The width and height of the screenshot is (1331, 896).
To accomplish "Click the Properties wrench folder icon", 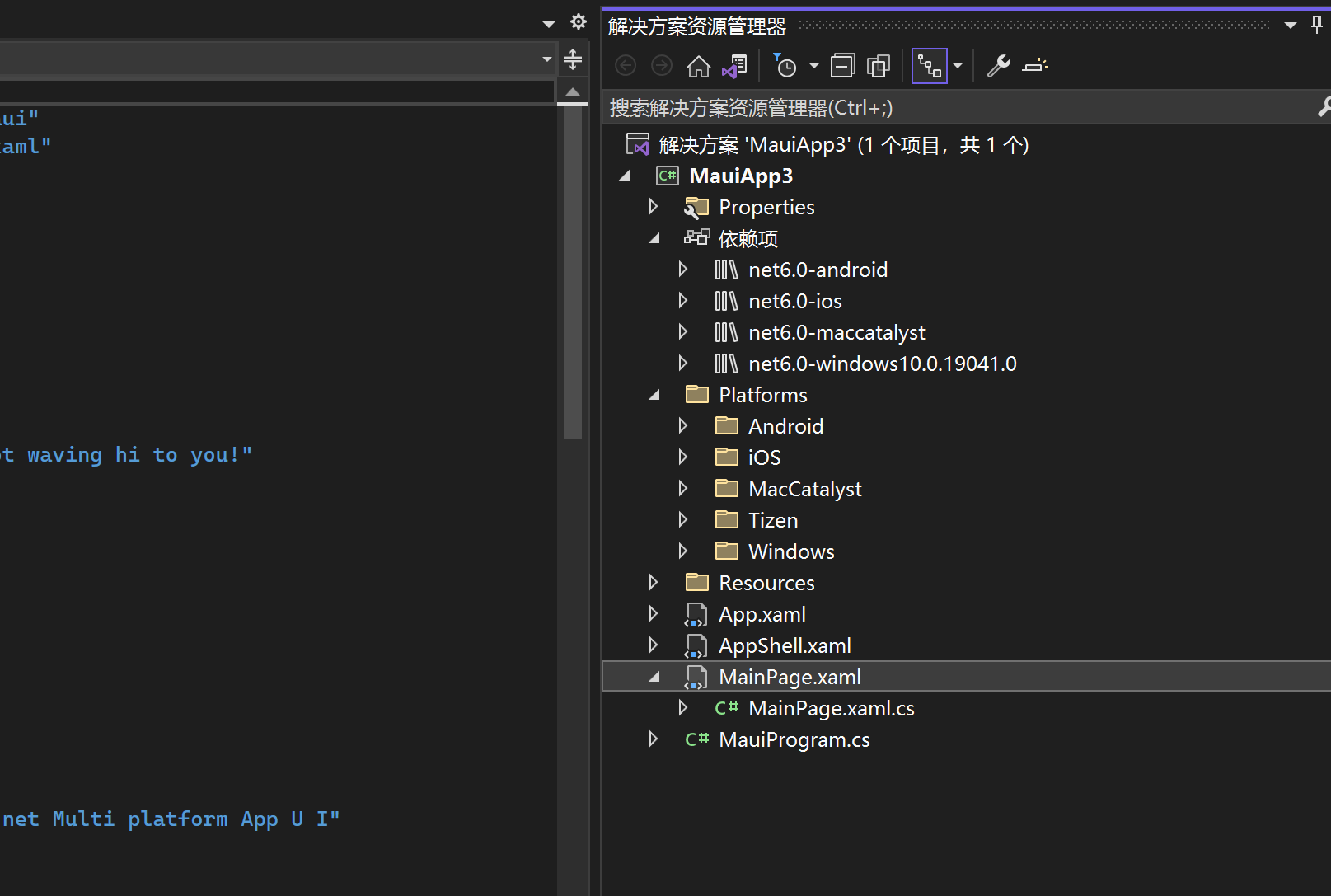I will [x=696, y=207].
